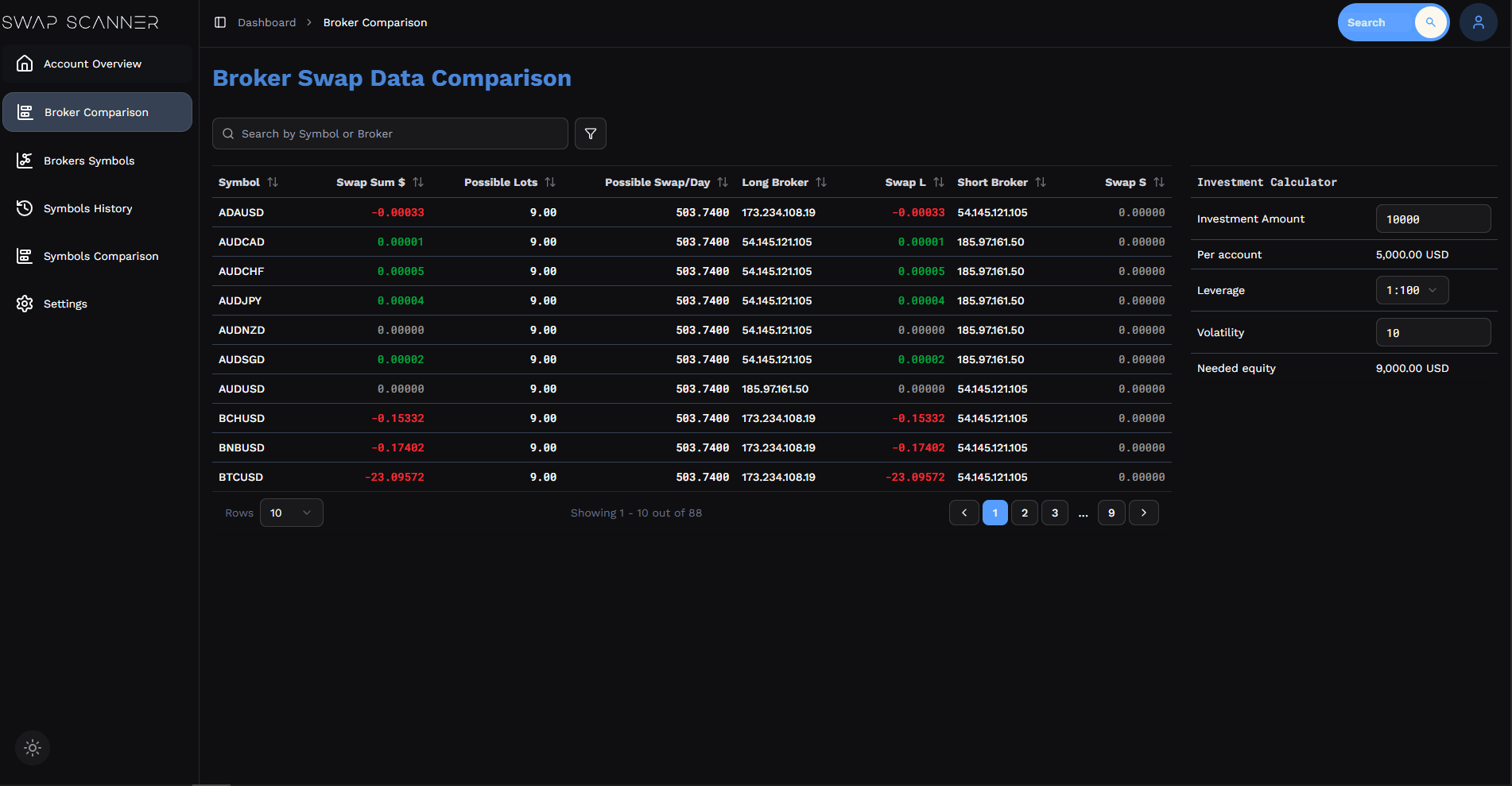Jump to last page 9
The width and height of the screenshot is (1512, 786).
1111,513
